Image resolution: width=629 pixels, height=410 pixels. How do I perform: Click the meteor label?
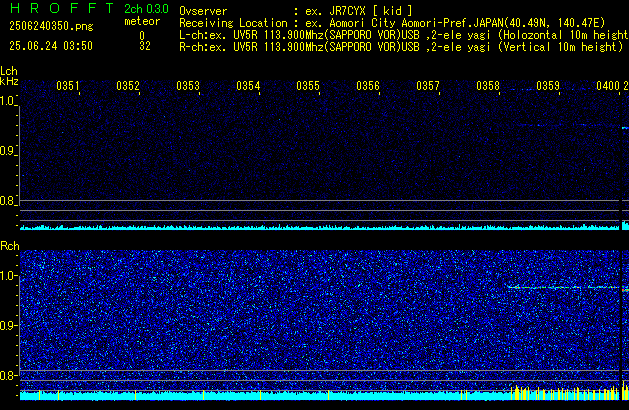[x=142, y=21]
